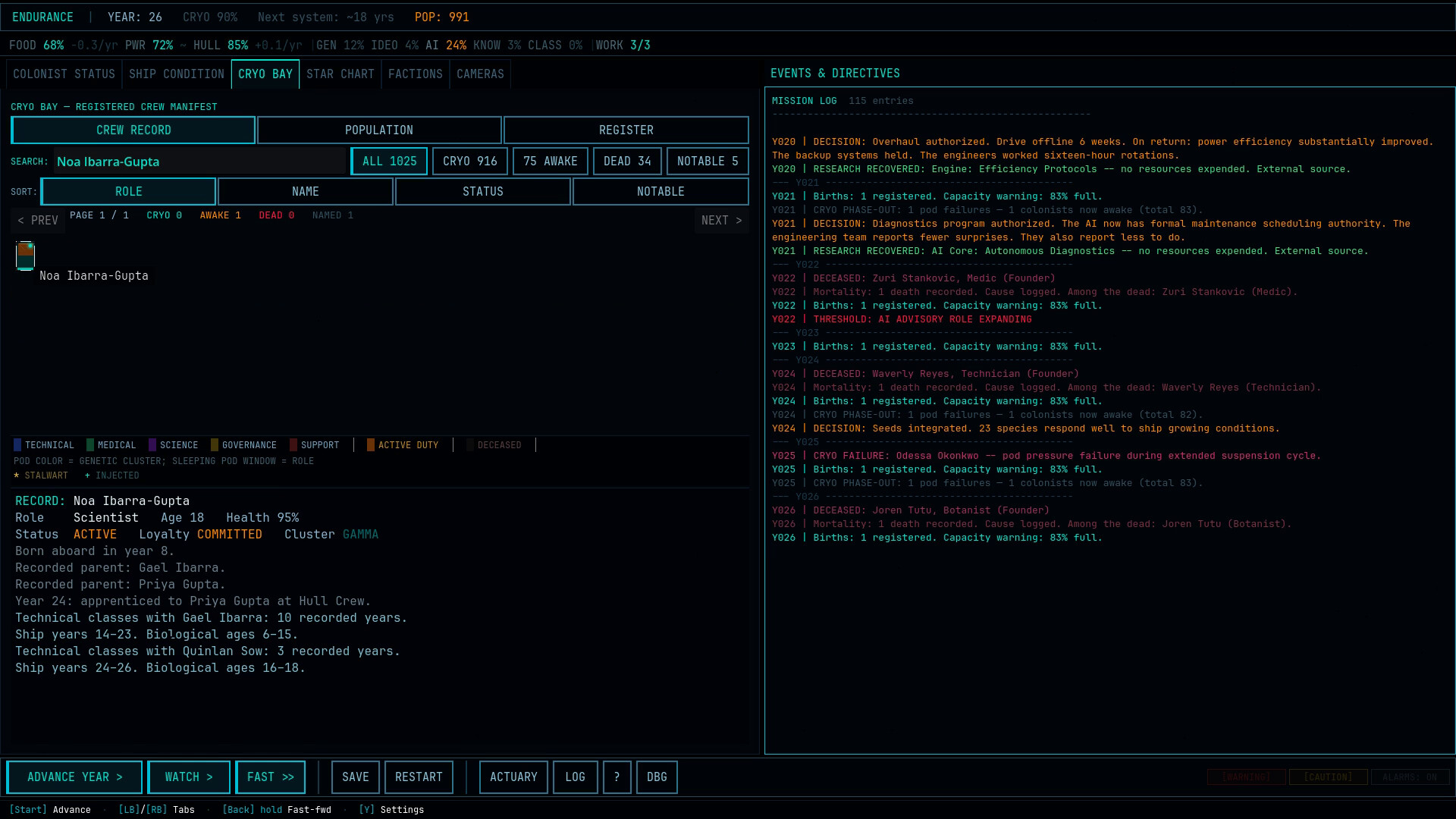Click the Odessa Okonkwo cryo failure entry
This screenshot has height=819, width=1456.
point(1046,456)
